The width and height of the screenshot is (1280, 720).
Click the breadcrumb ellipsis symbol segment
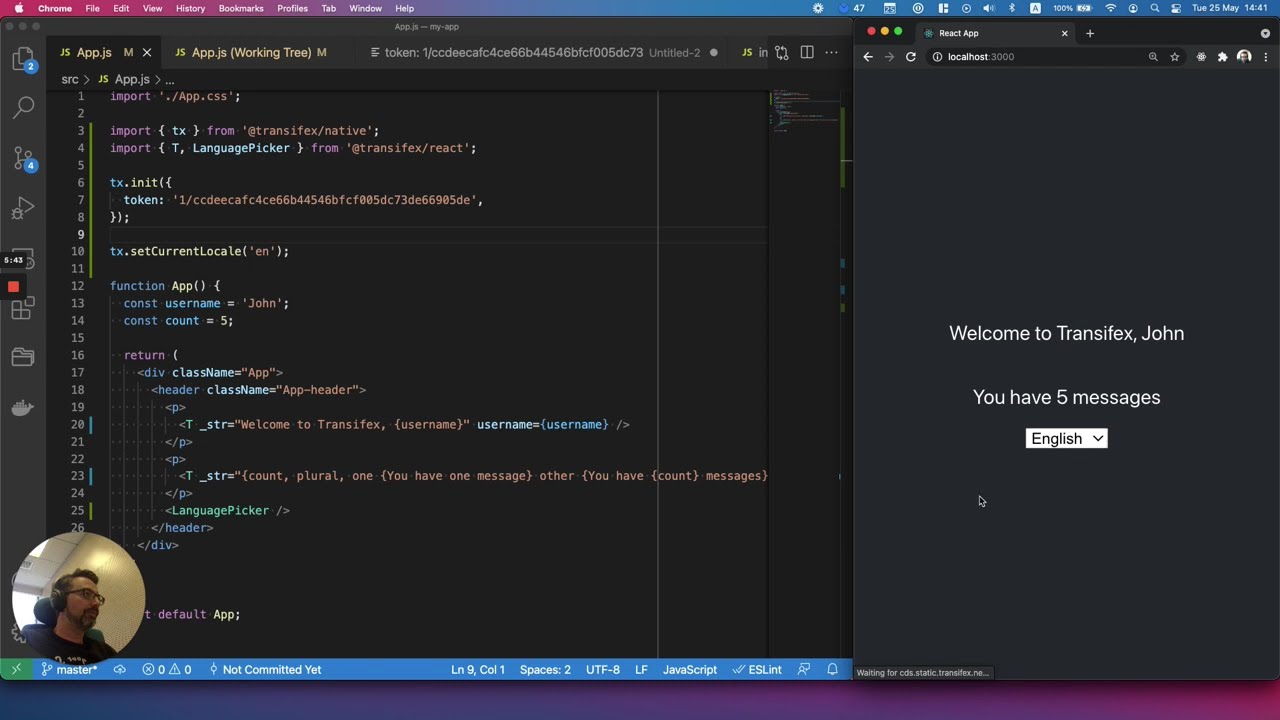(169, 79)
